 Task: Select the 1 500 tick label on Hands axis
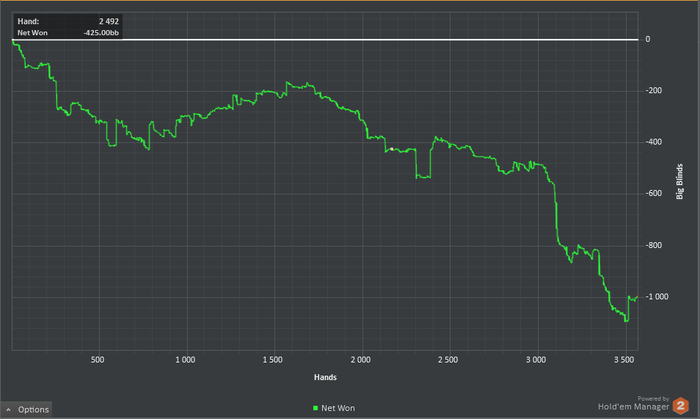pyautogui.click(x=272, y=360)
